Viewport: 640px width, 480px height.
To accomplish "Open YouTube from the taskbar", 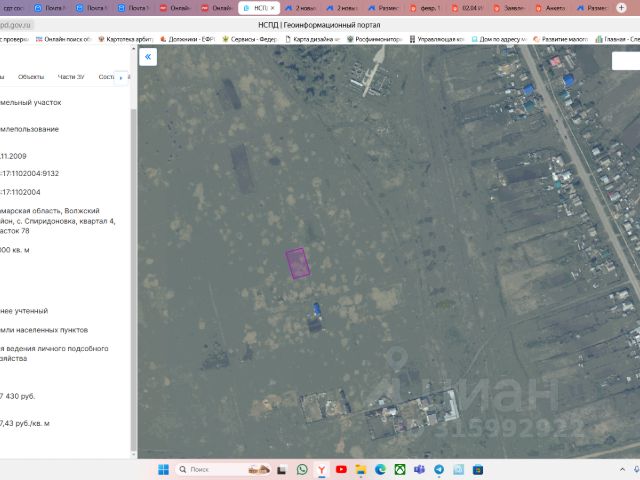I will tap(341, 469).
